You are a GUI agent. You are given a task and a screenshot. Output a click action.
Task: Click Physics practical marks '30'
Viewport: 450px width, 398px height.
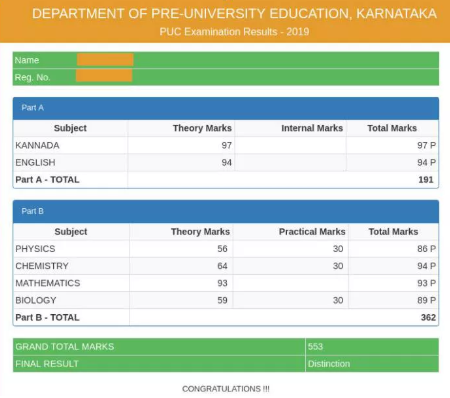338,249
